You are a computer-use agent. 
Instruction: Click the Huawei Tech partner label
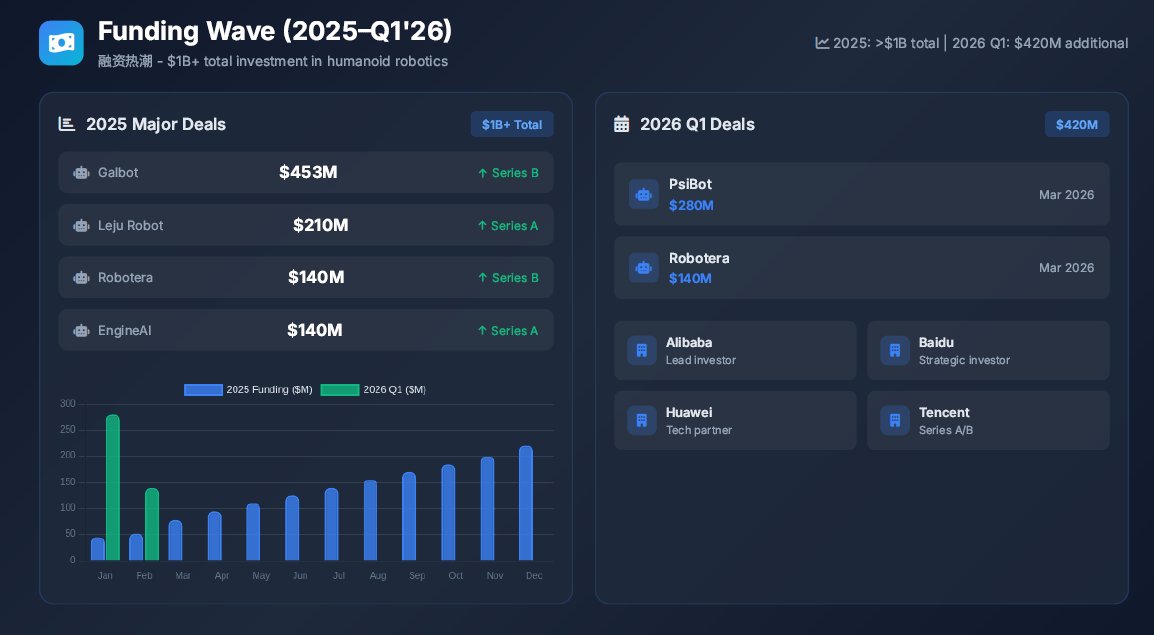[698, 430]
